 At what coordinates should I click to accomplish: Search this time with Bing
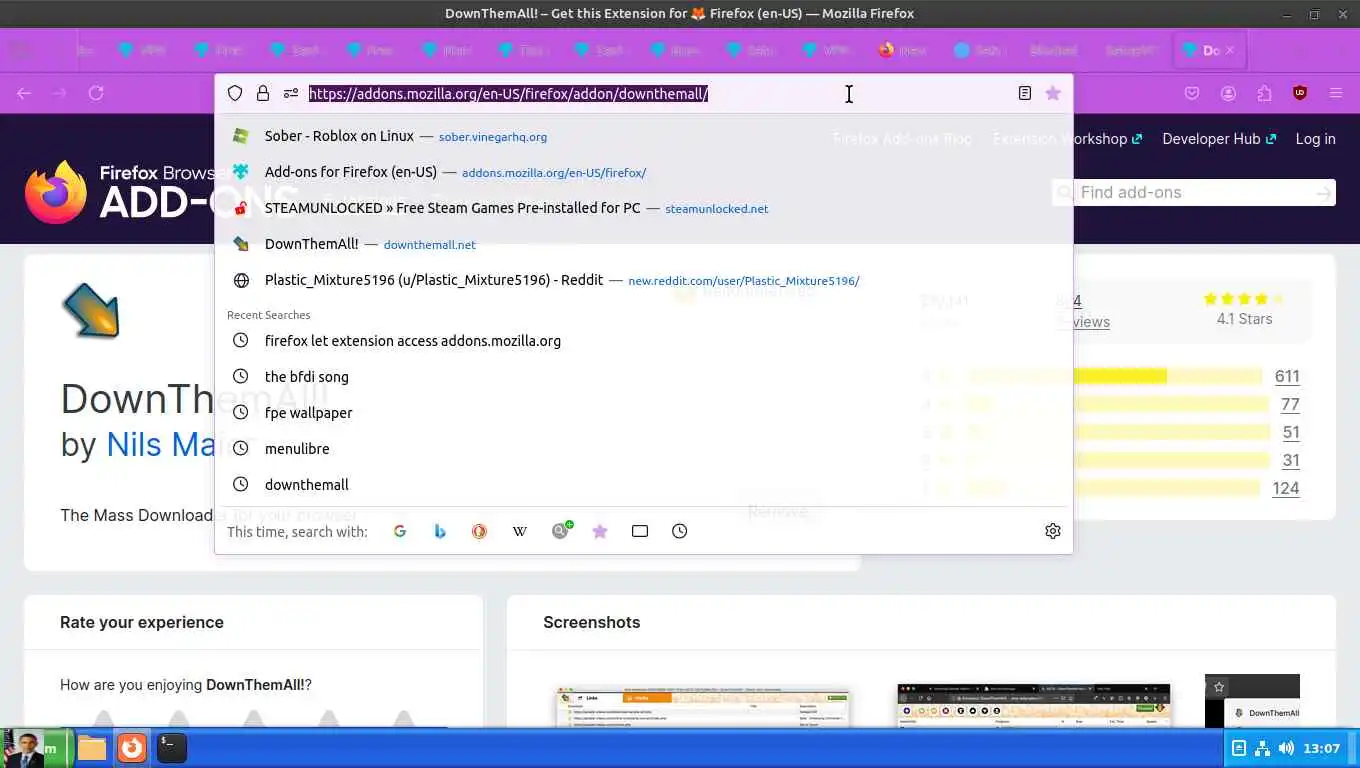pyautogui.click(x=440, y=531)
